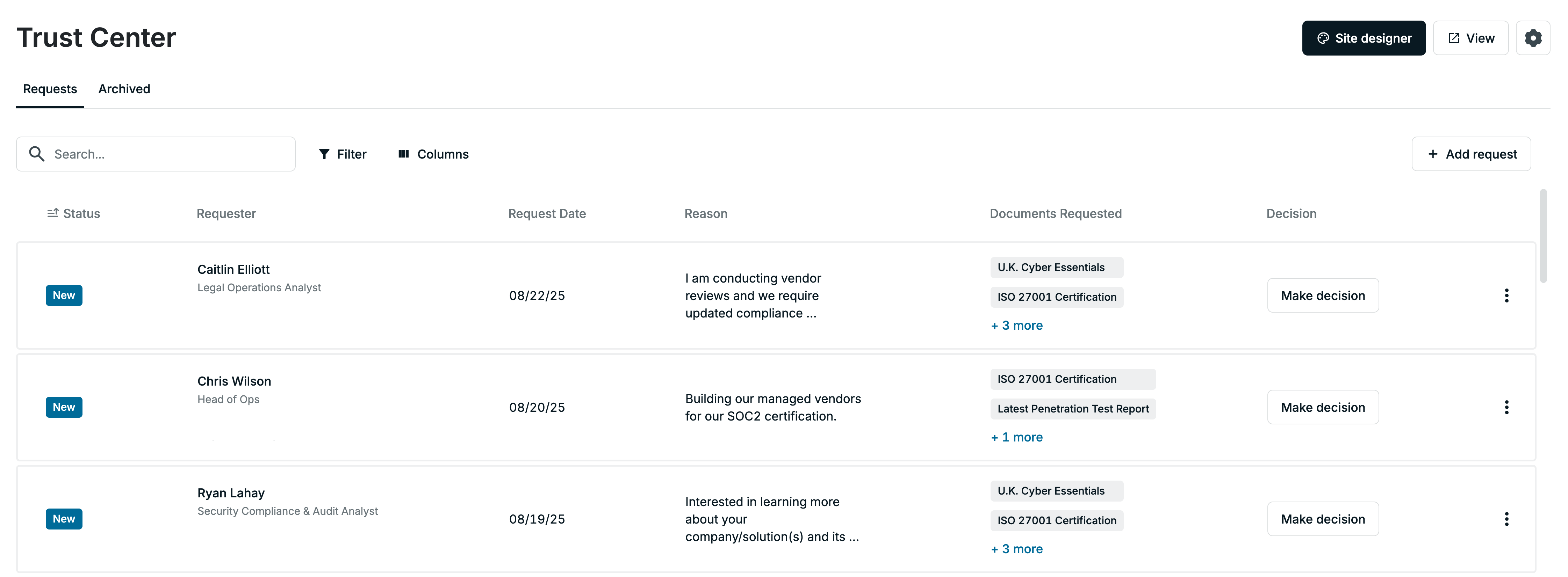Click ISO 27001 Certification tag in Caitlin Elliott's row

coord(1057,297)
